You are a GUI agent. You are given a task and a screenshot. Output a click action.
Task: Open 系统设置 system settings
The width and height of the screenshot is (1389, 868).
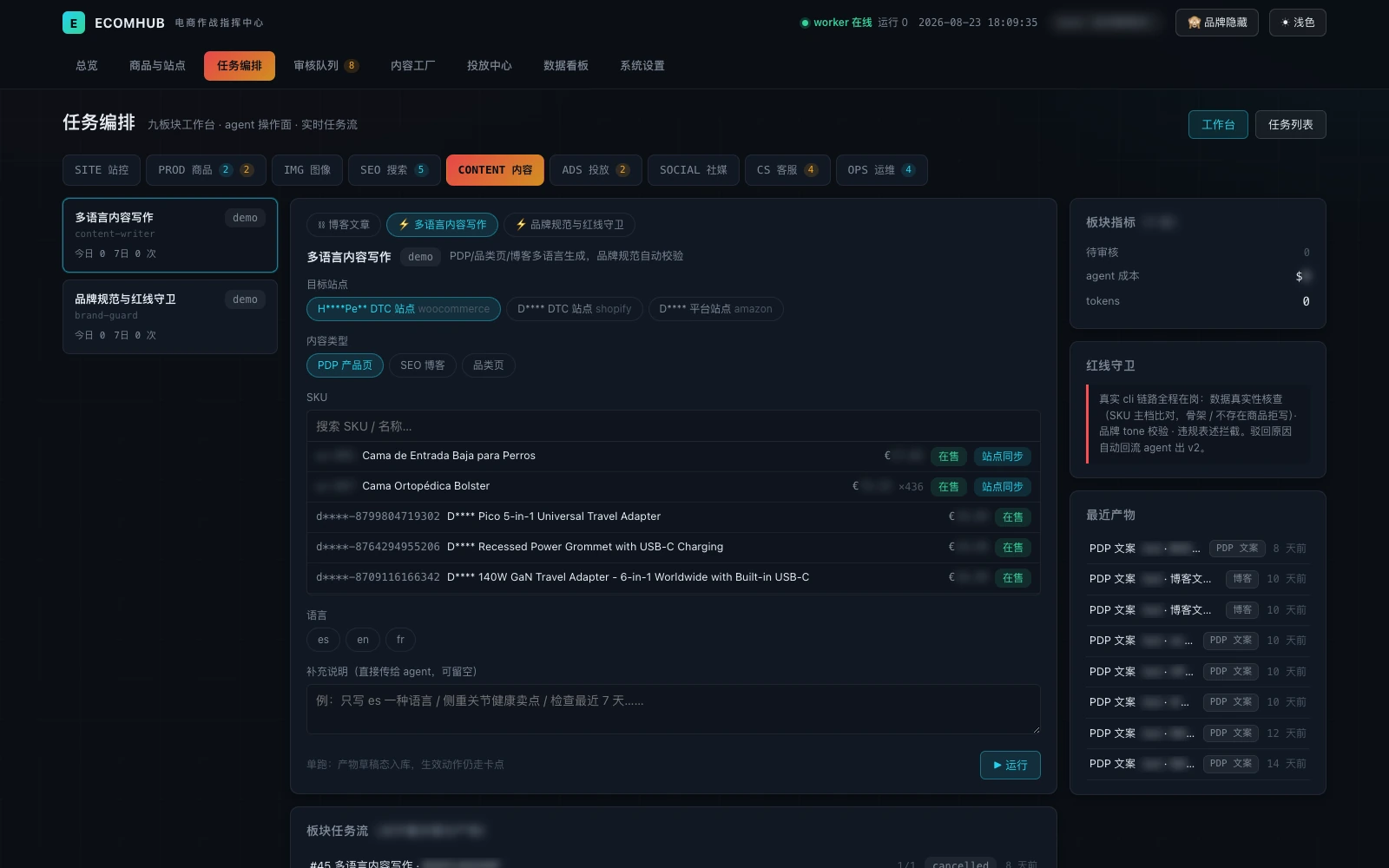click(642, 66)
